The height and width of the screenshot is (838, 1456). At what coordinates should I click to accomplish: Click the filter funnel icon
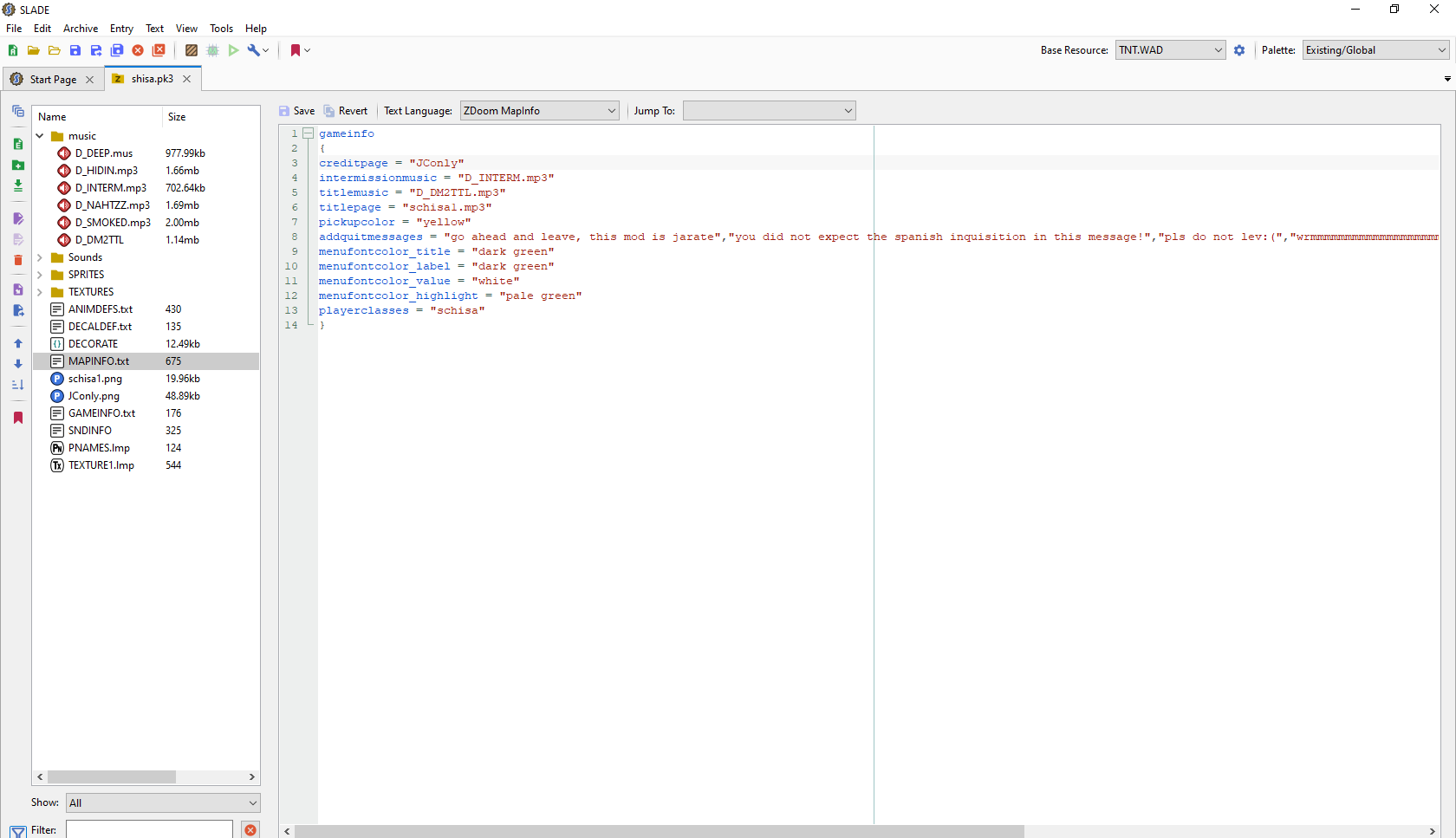(18, 831)
